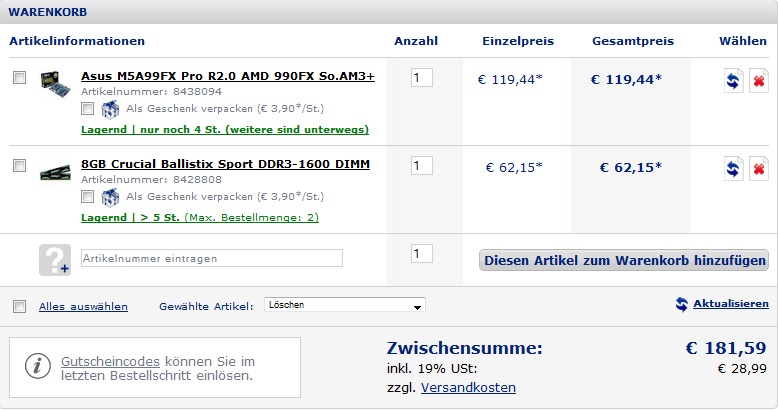778x411 pixels.
Task: Click Diesen Artikel zum Warenkorb hinzufügen button
Action: [624, 260]
